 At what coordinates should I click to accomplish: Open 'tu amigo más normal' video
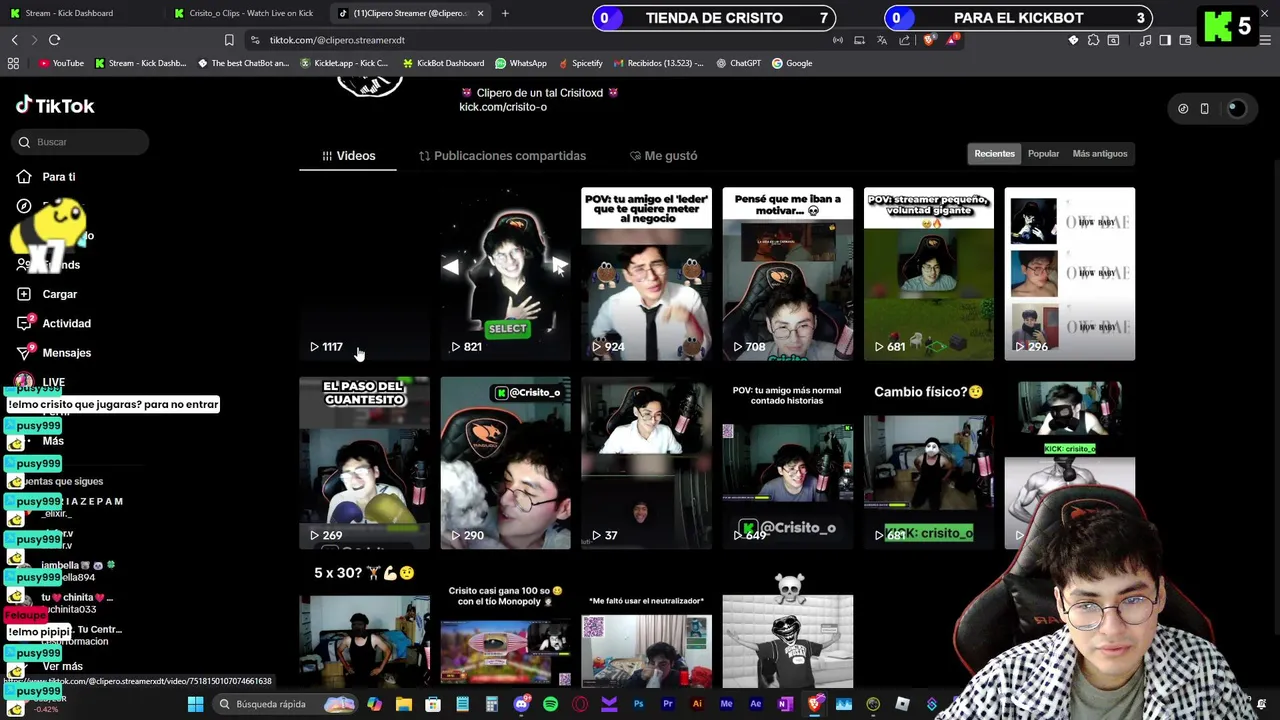coord(787,463)
